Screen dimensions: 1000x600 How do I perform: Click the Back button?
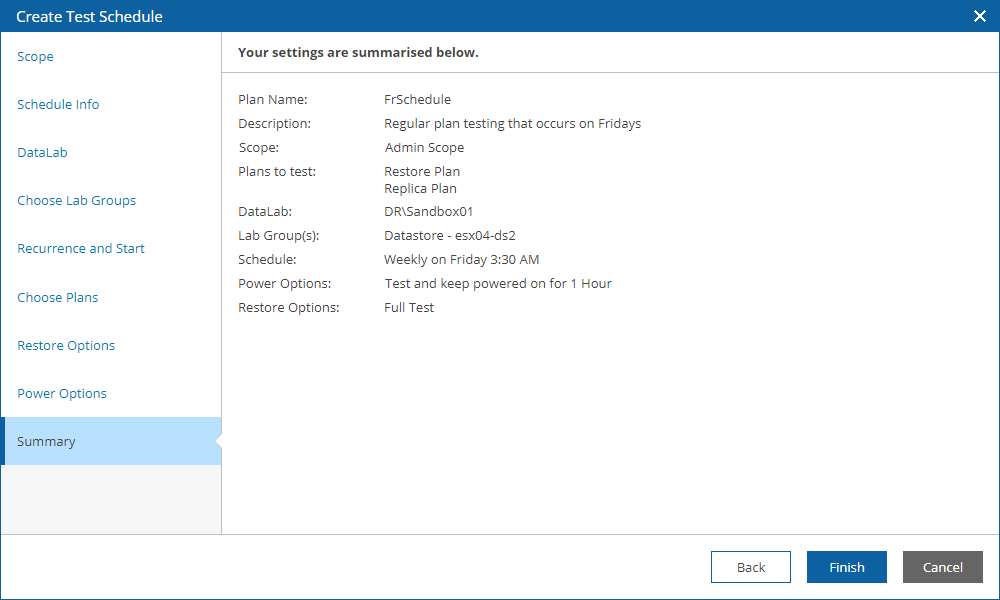[751, 567]
